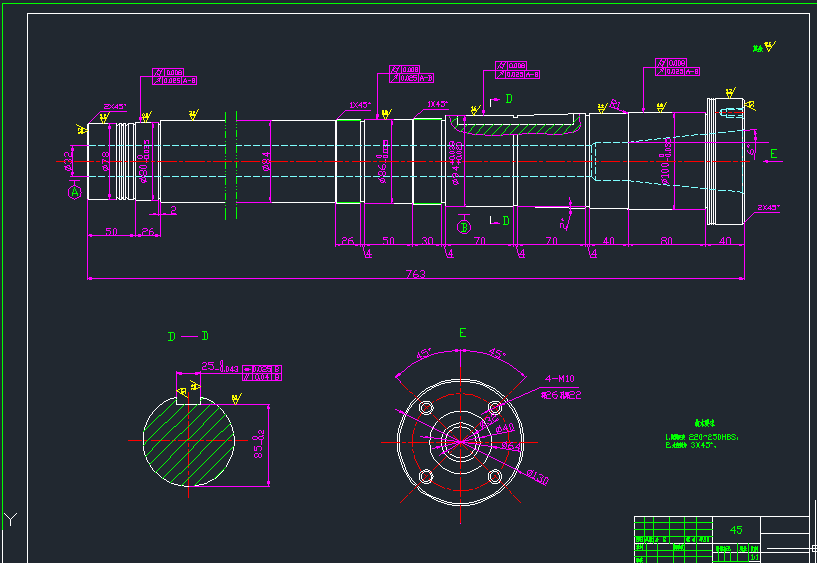The height and width of the screenshot is (563, 817).
Task: Select the datum A circle symbol
Action: pos(75,192)
